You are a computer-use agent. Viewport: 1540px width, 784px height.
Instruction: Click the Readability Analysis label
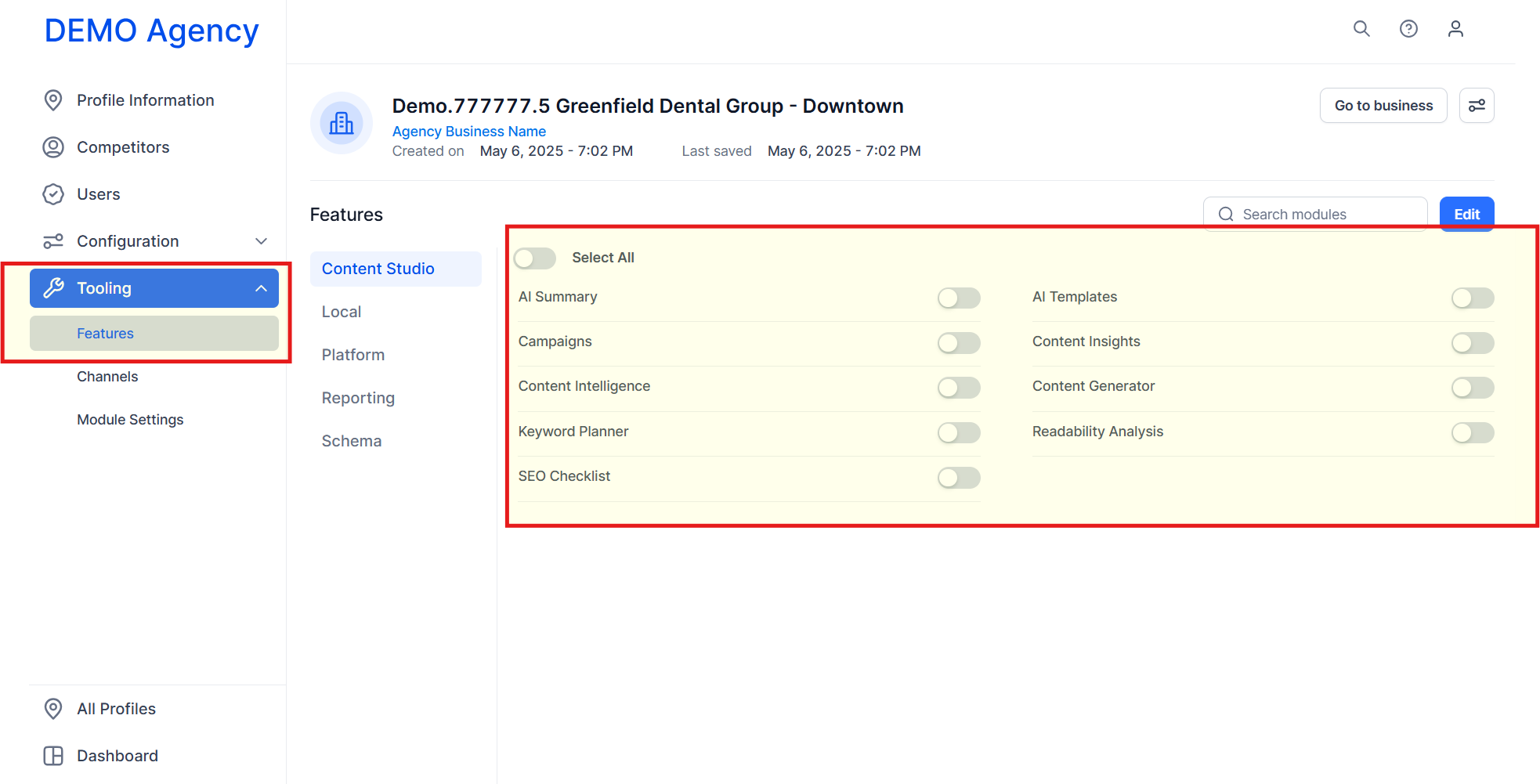tap(1098, 432)
